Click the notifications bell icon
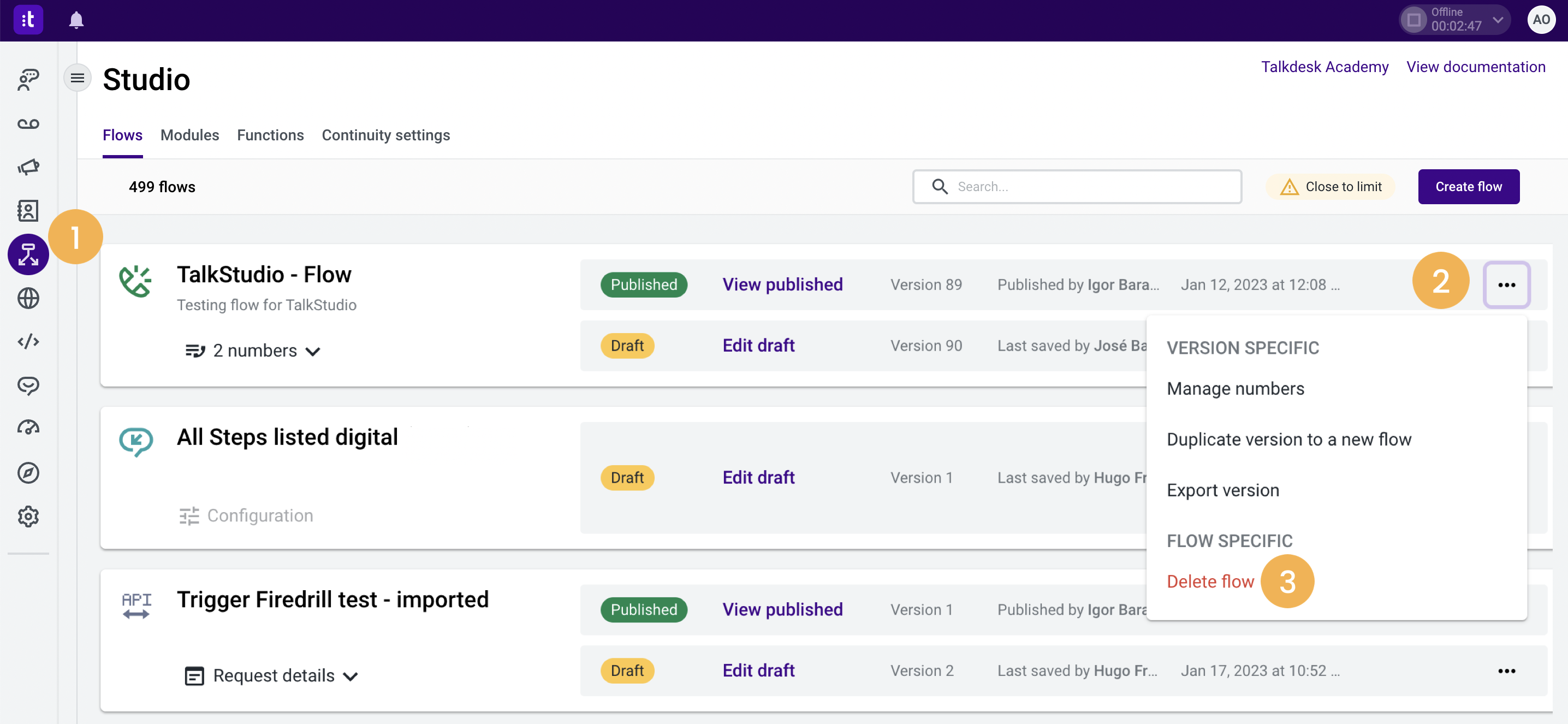Viewport: 1568px width, 724px height. [x=76, y=20]
